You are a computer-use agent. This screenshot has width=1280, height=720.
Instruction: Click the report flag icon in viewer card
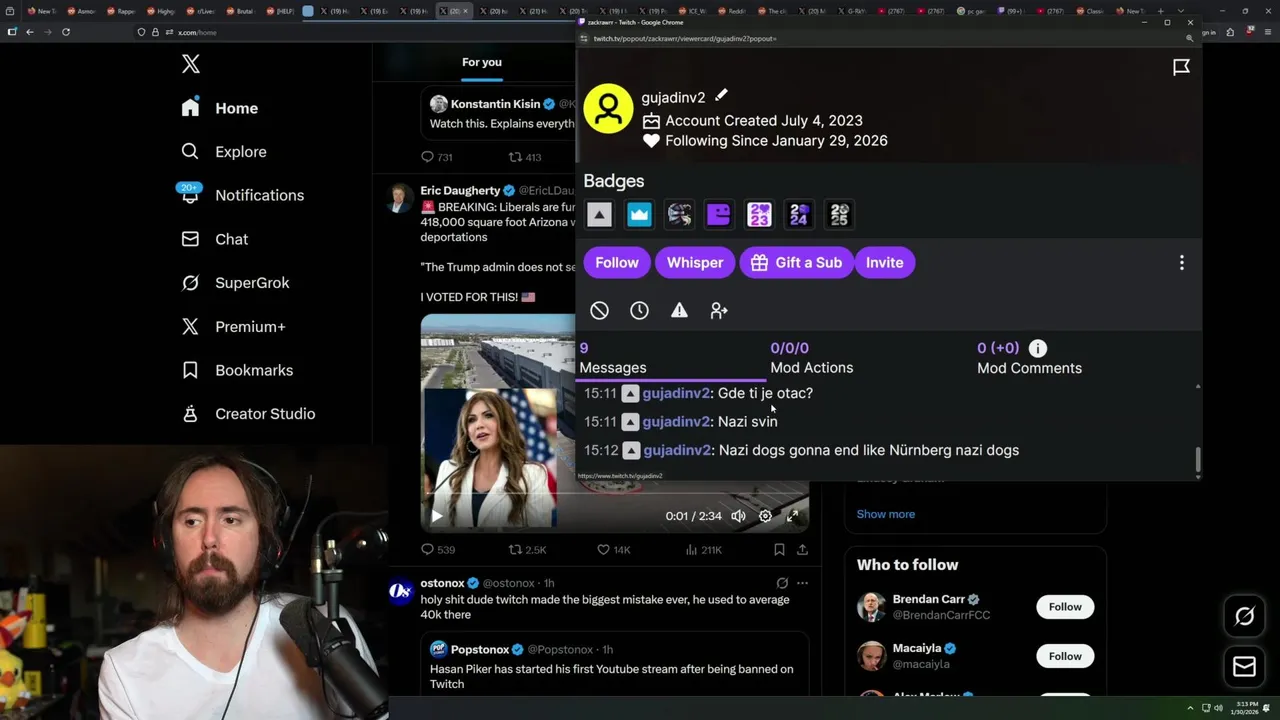pyautogui.click(x=1181, y=67)
